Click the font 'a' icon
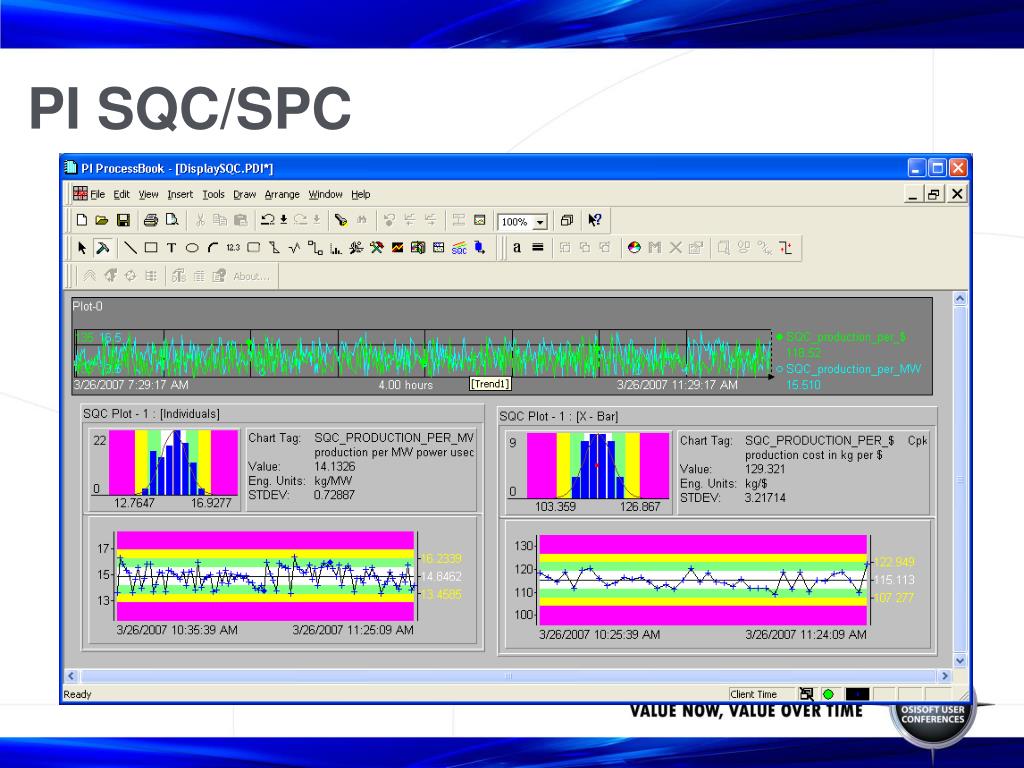Image resolution: width=1024 pixels, height=768 pixels. point(517,248)
